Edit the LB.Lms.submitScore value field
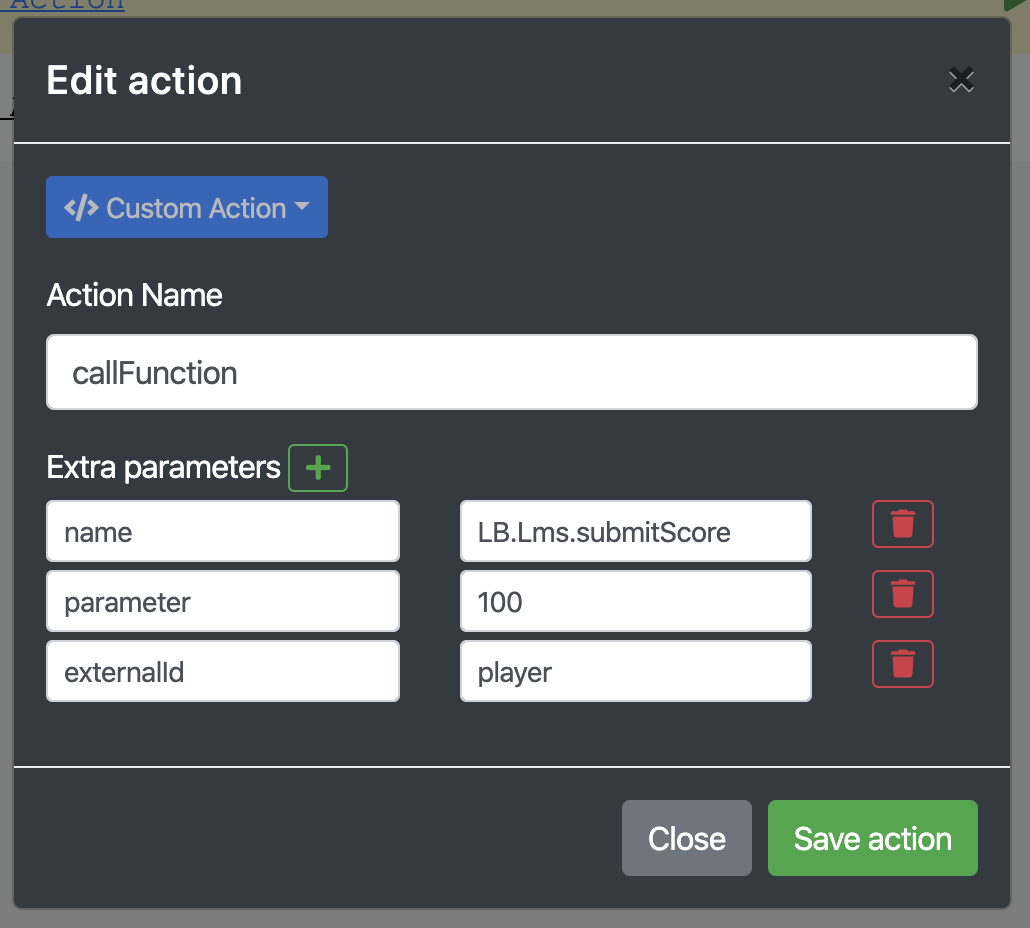 pos(635,532)
